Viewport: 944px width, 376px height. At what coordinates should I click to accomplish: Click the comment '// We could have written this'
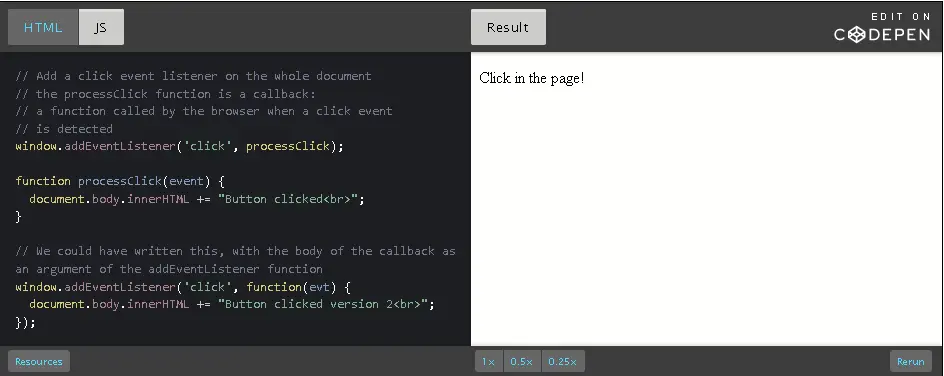pos(120,251)
